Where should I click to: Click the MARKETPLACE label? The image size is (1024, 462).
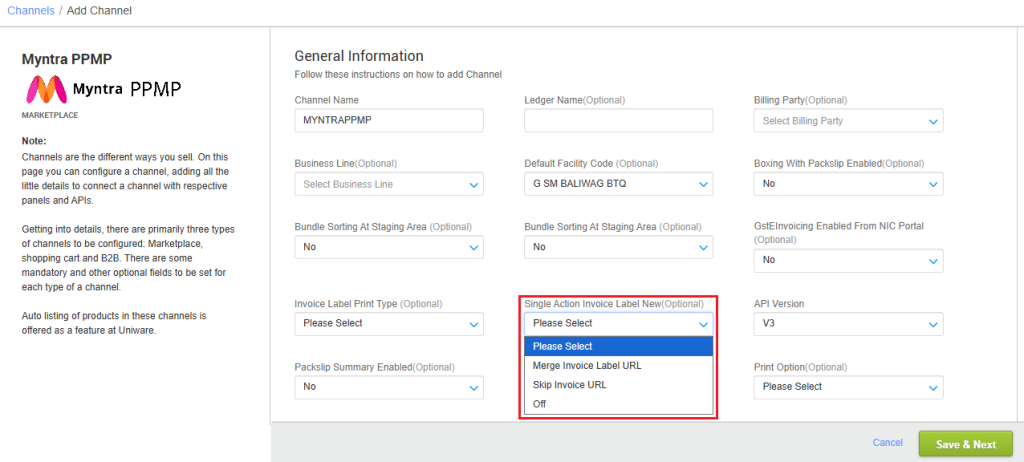click(x=50, y=115)
